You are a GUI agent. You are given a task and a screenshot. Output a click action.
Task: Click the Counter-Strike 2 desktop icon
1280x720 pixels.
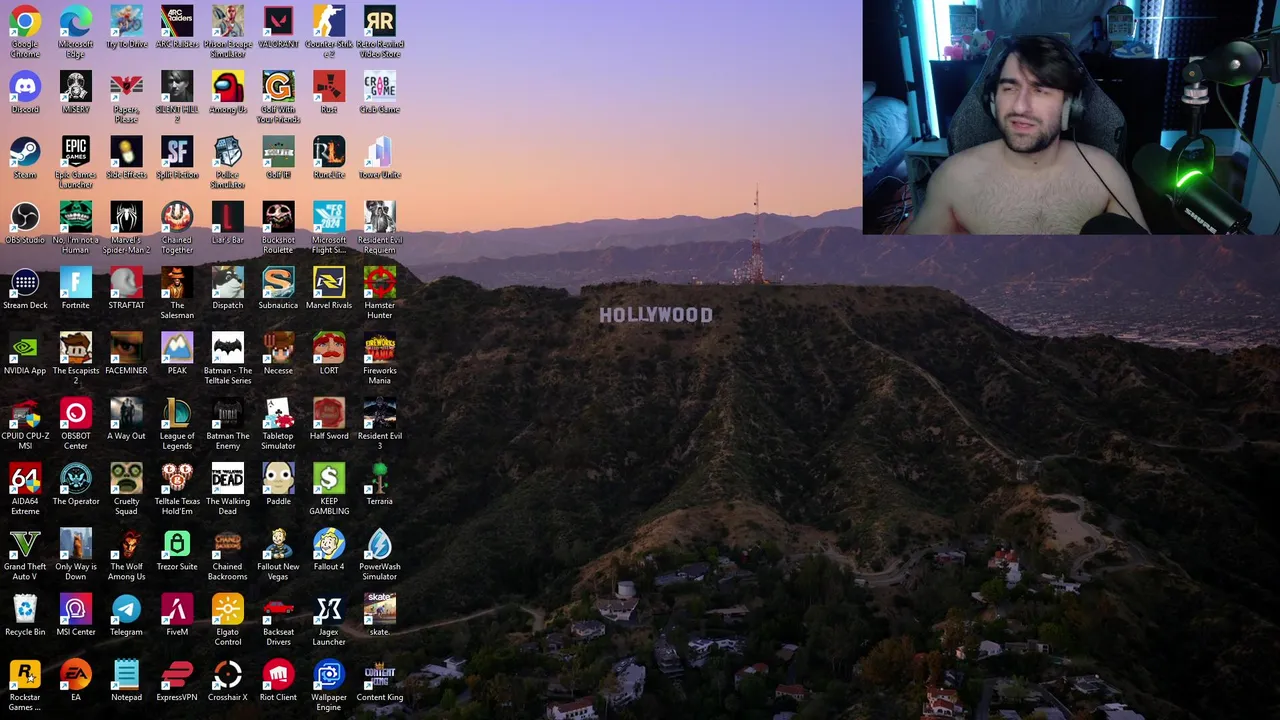[329, 21]
